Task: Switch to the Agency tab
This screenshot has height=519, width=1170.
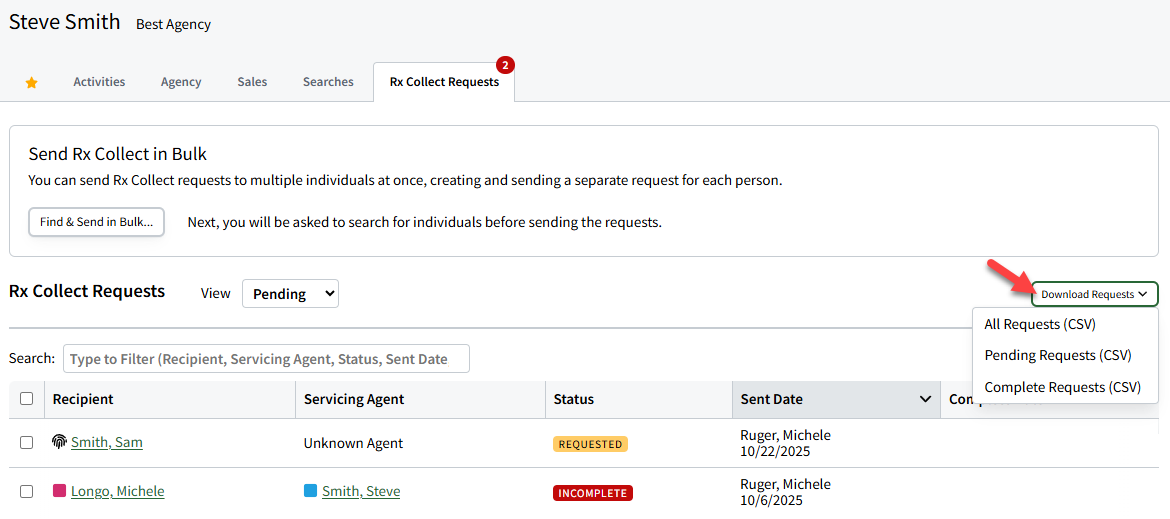Action: (181, 82)
